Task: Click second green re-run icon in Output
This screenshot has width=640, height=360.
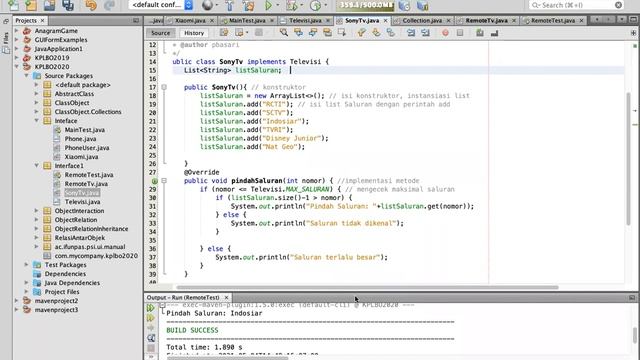Action: click(151, 318)
